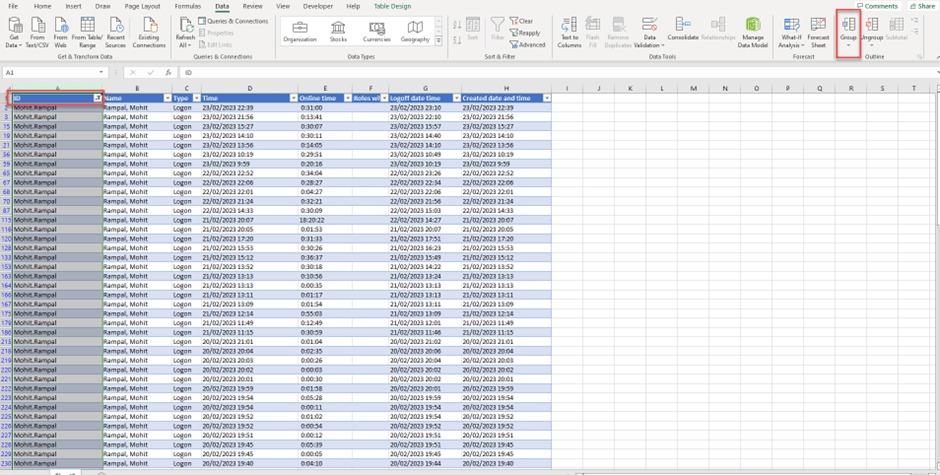
Task: Click the Comments button
Action: coord(876,6)
